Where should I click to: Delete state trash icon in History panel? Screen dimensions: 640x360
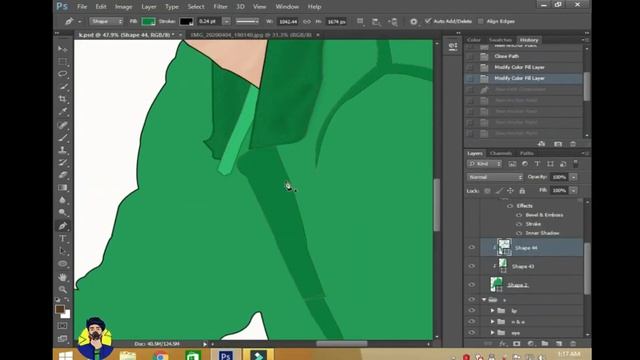(573, 144)
